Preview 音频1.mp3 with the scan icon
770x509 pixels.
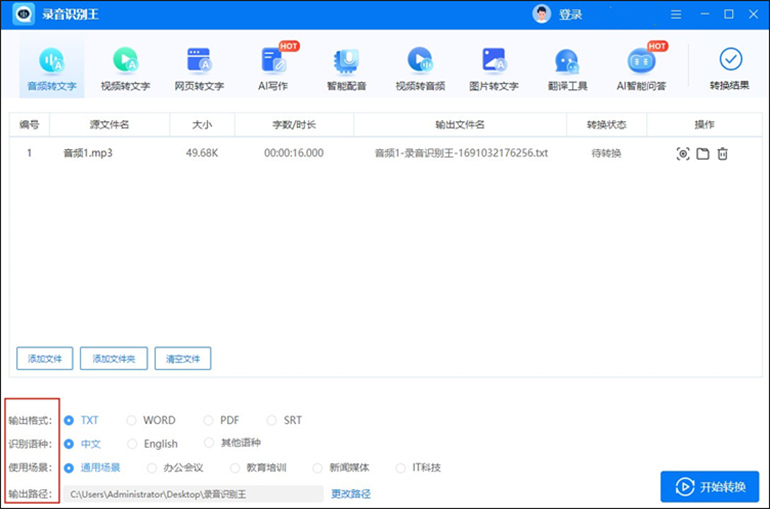pos(683,154)
